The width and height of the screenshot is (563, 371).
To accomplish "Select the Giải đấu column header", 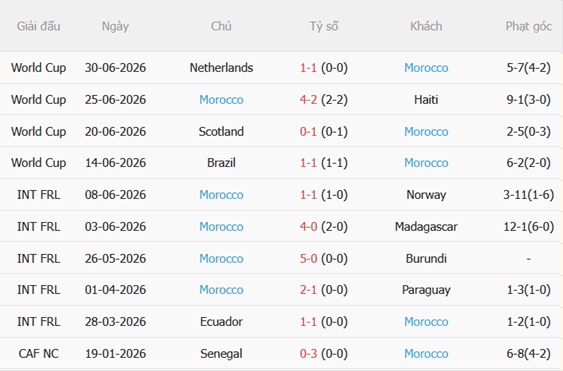I will pos(38,26).
